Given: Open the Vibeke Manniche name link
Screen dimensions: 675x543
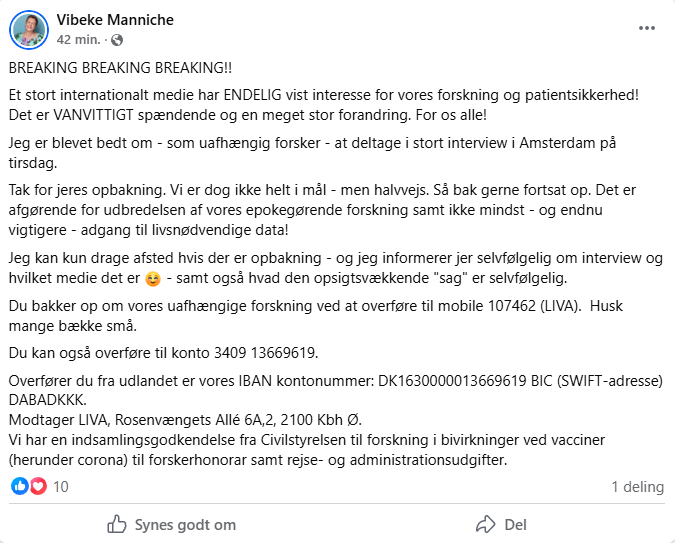Looking at the screenshot, I should (115, 20).
